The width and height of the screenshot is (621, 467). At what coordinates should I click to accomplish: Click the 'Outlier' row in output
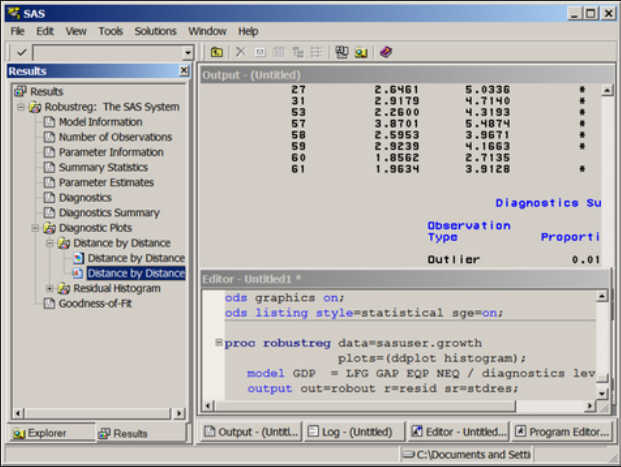(513, 260)
